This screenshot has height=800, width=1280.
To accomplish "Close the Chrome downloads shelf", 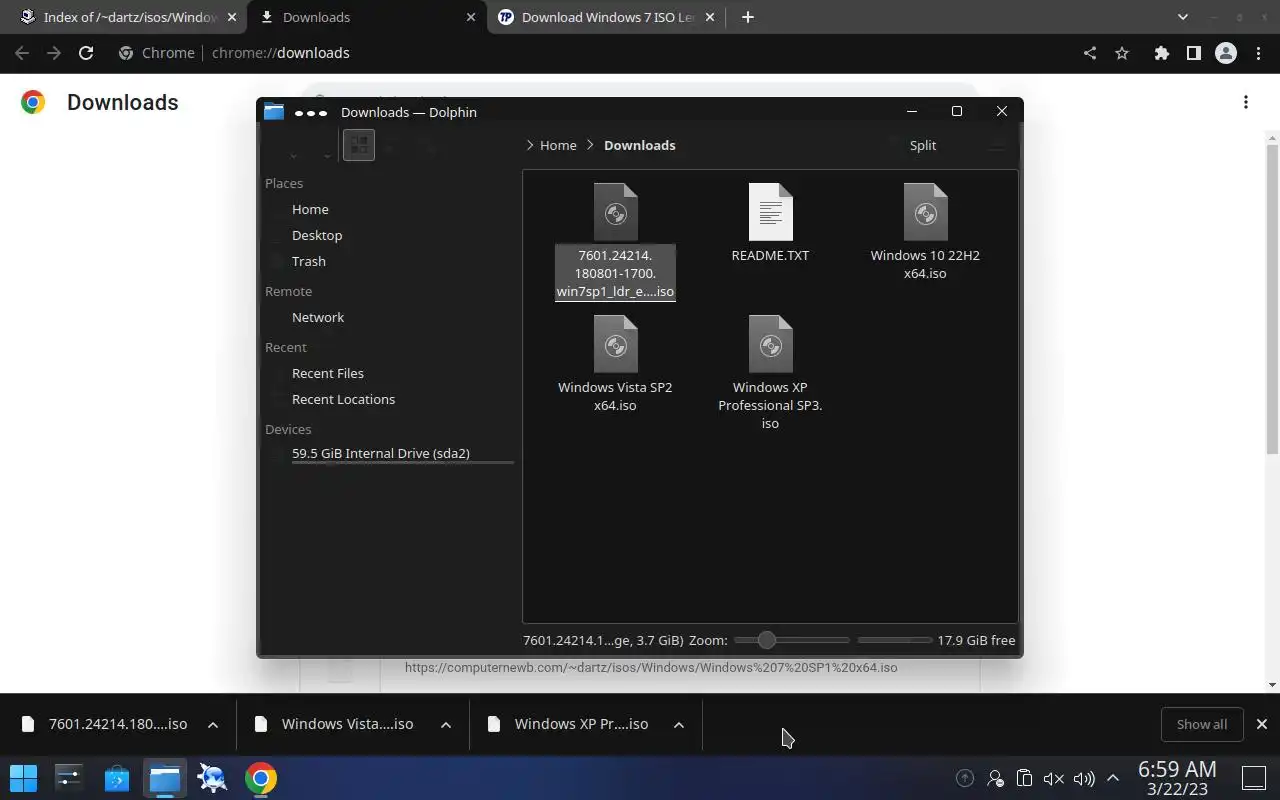I will (1262, 724).
